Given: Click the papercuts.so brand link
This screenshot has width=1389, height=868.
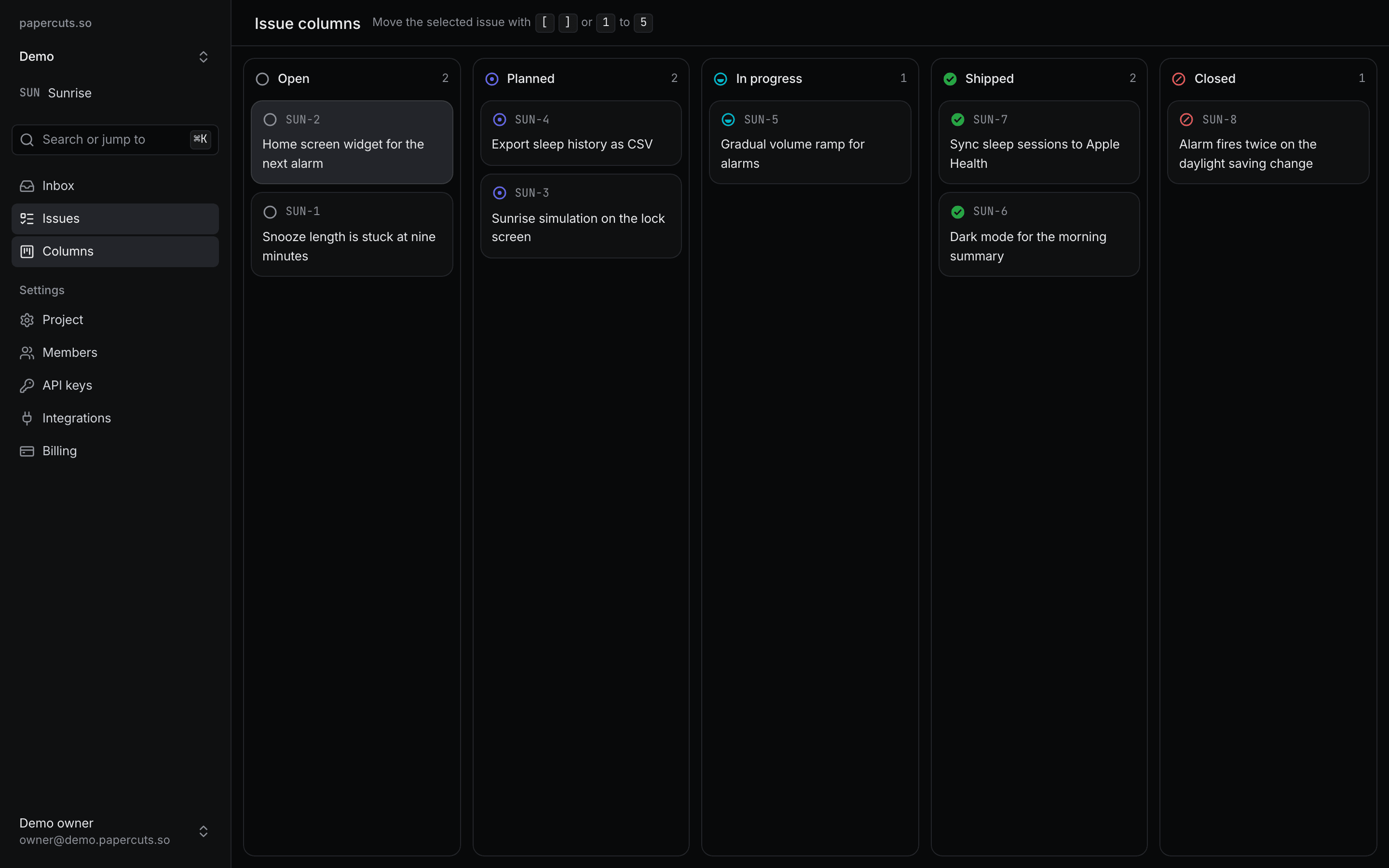Looking at the screenshot, I should point(55,23).
